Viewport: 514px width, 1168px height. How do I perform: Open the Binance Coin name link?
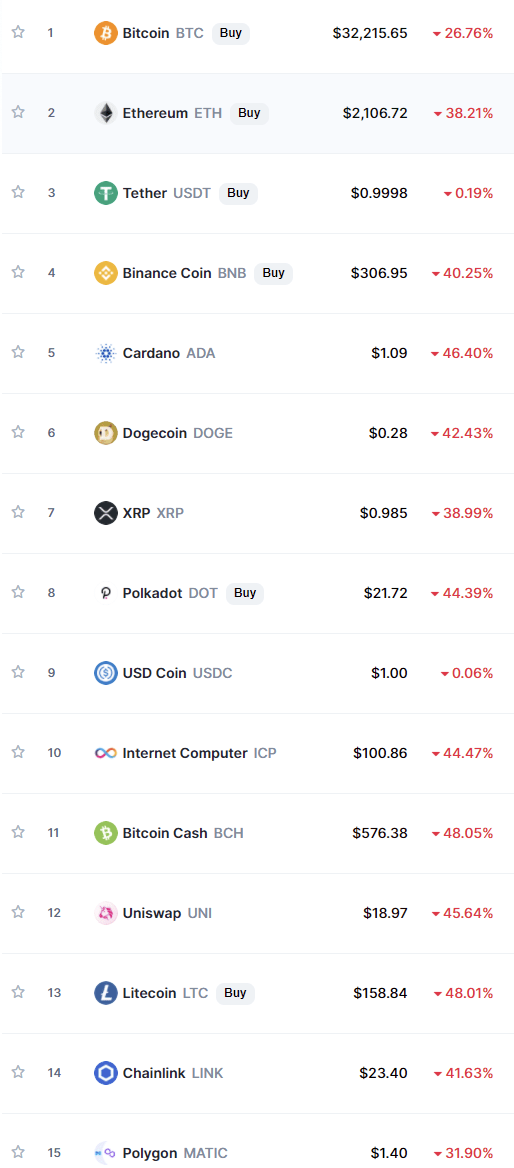click(x=167, y=273)
